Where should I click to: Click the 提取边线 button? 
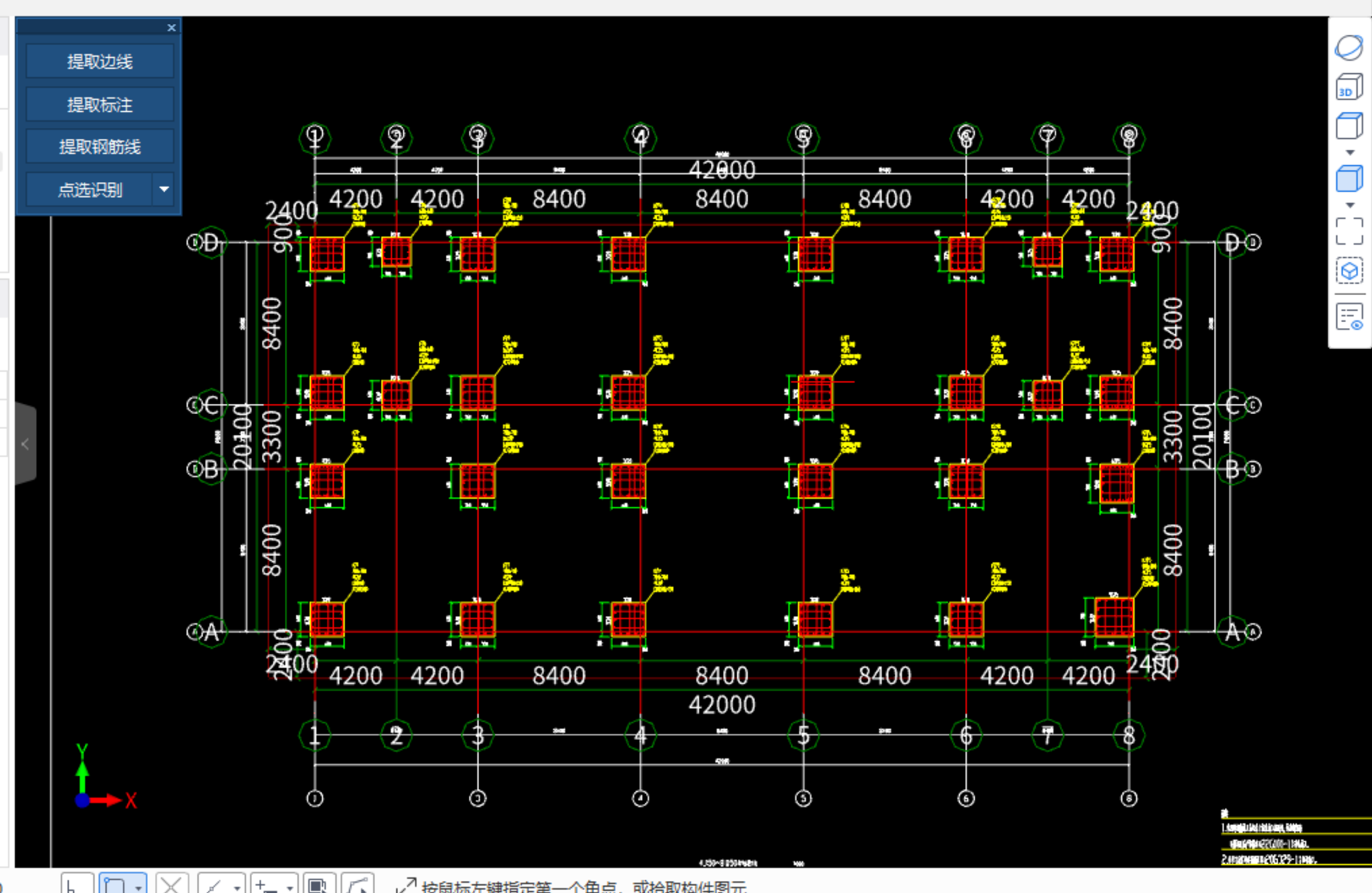(100, 61)
